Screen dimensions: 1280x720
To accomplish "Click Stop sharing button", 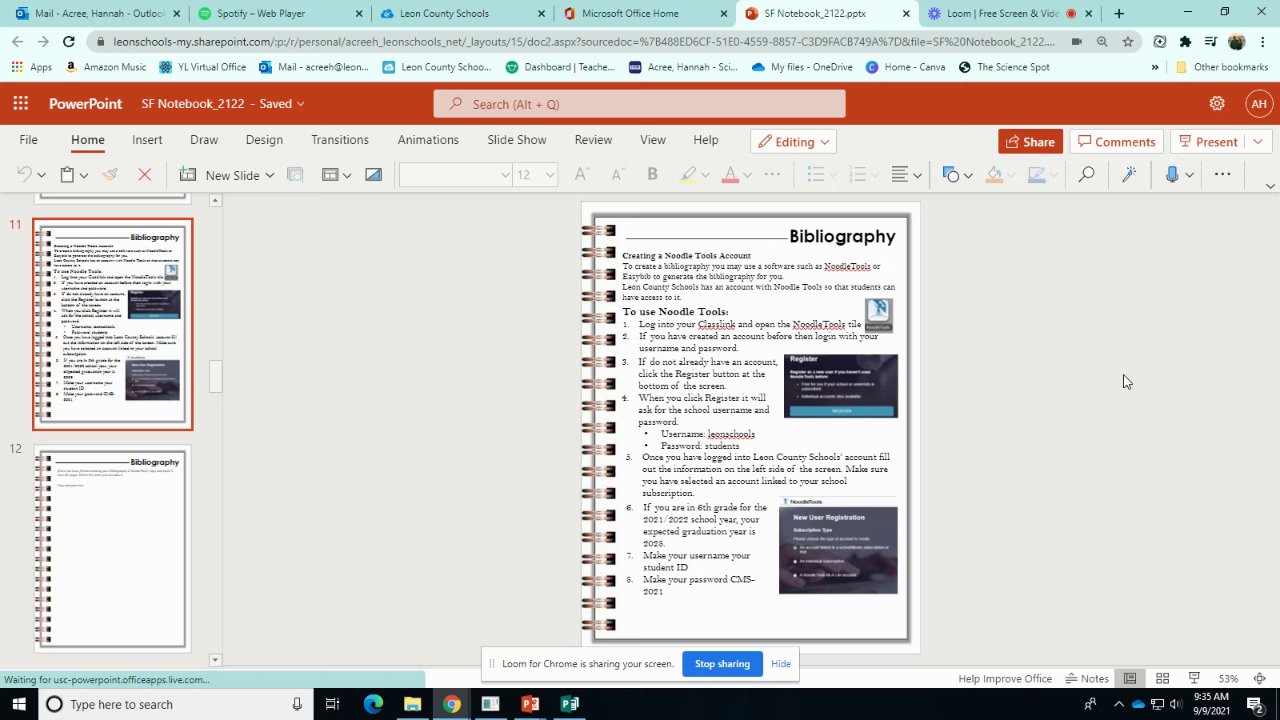I will coord(722,664).
